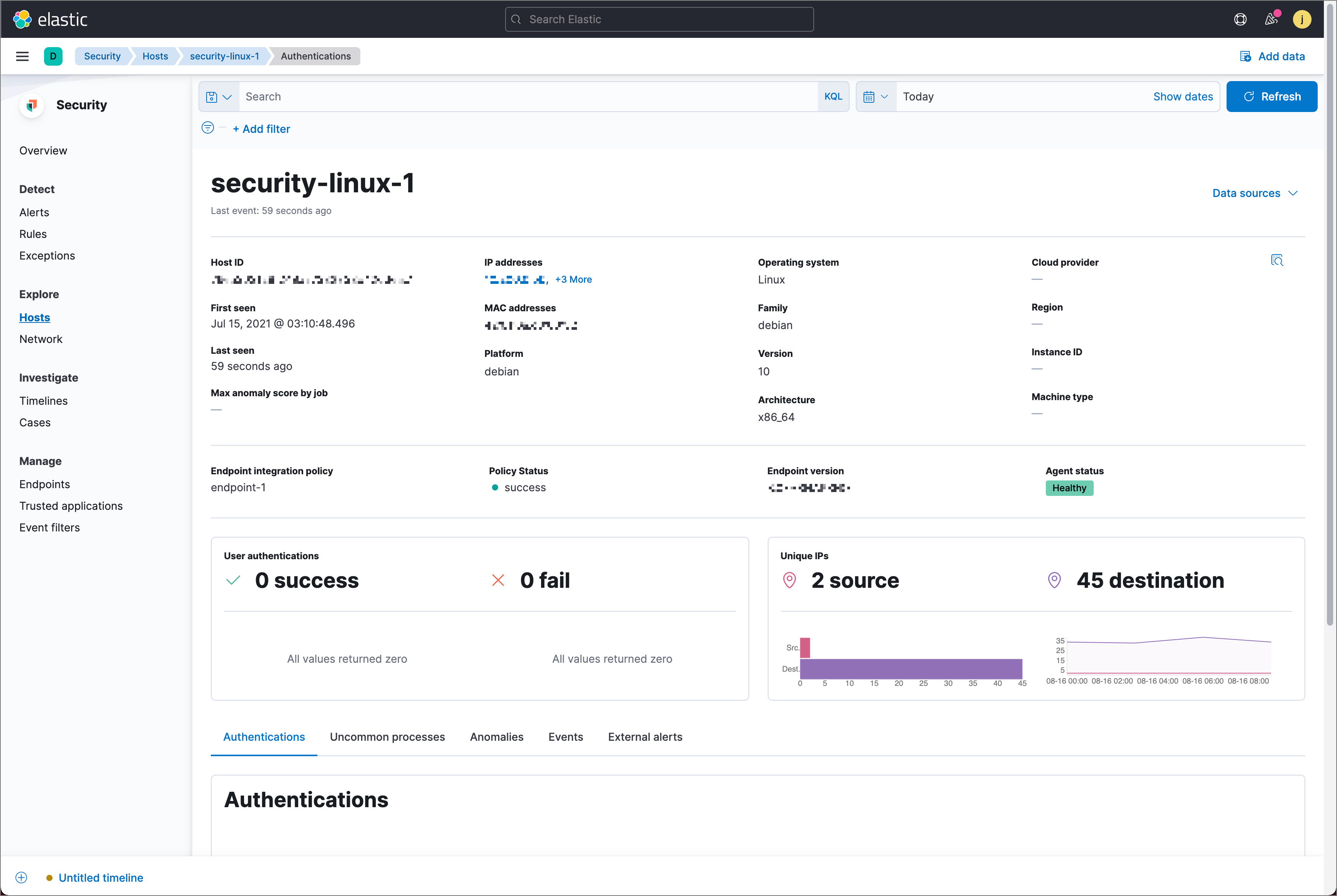This screenshot has height=896, width=1337.
Task: Switch to the Anomalies tab
Action: tap(496, 736)
